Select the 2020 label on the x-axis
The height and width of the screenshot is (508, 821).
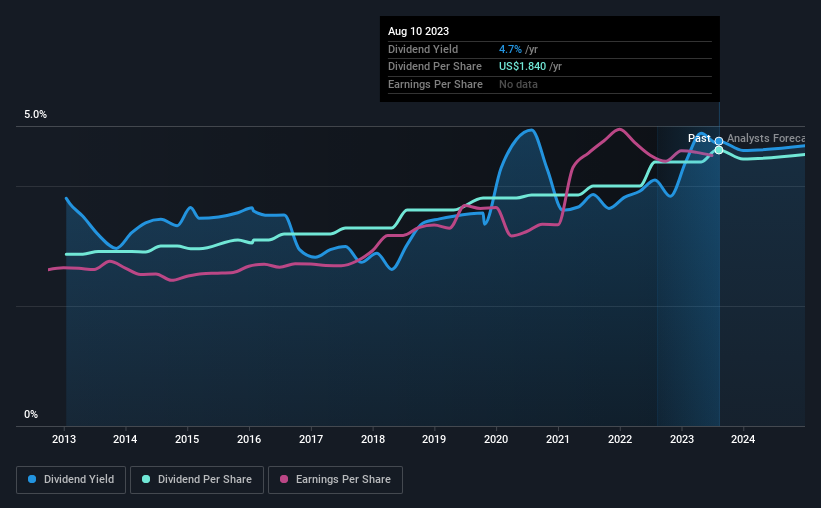pyautogui.click(x=496, y=439)
